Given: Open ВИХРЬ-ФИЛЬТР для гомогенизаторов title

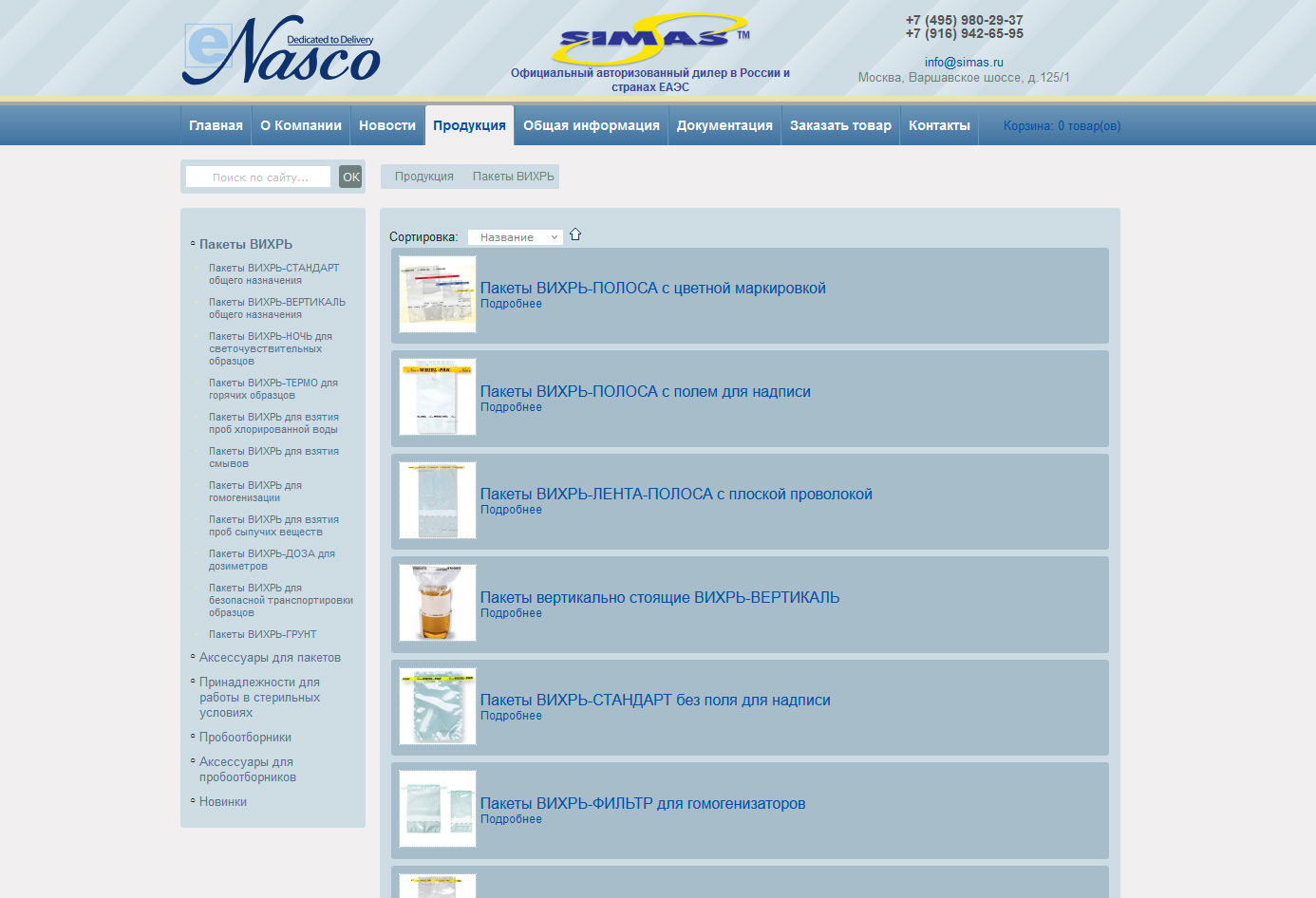Looking at the screenshot, I should 643,803.
